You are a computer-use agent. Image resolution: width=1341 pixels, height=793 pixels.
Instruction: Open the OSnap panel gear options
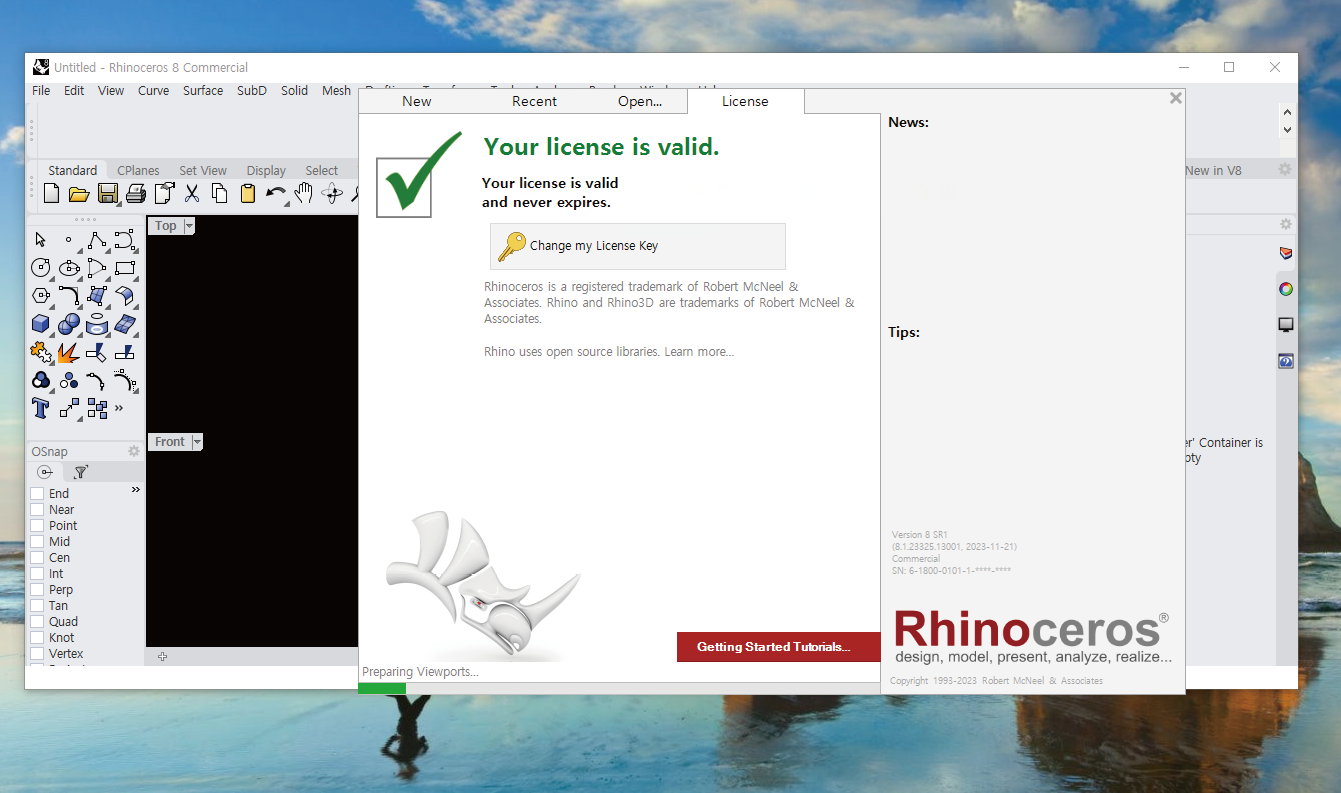click(x=134, y=451)
